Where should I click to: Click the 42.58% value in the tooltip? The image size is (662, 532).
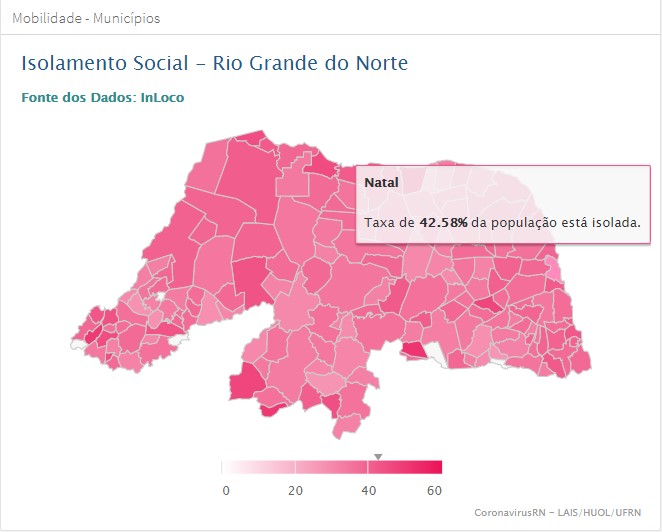tap(444, 222)
